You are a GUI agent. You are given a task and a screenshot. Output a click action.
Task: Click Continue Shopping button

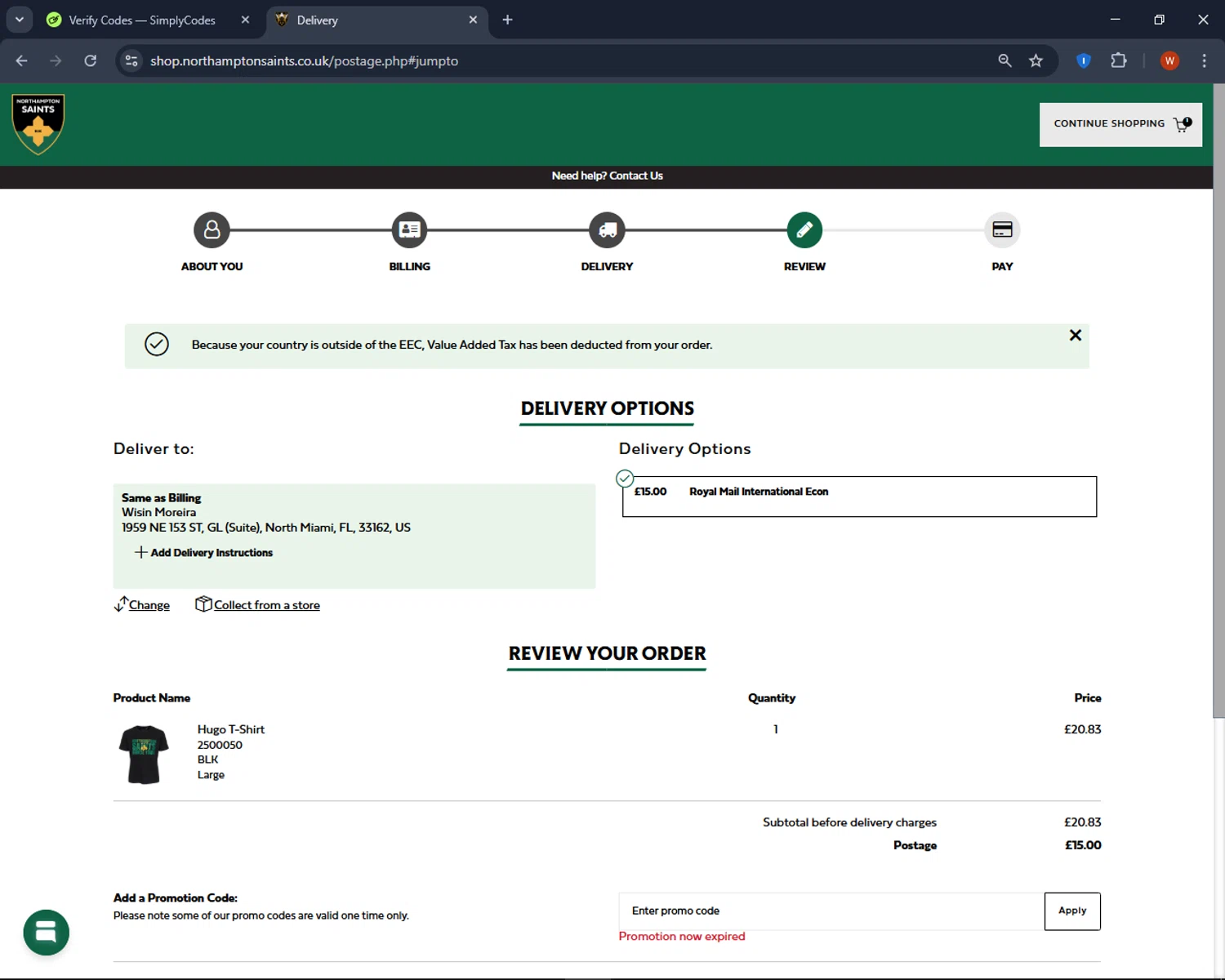1120,124
